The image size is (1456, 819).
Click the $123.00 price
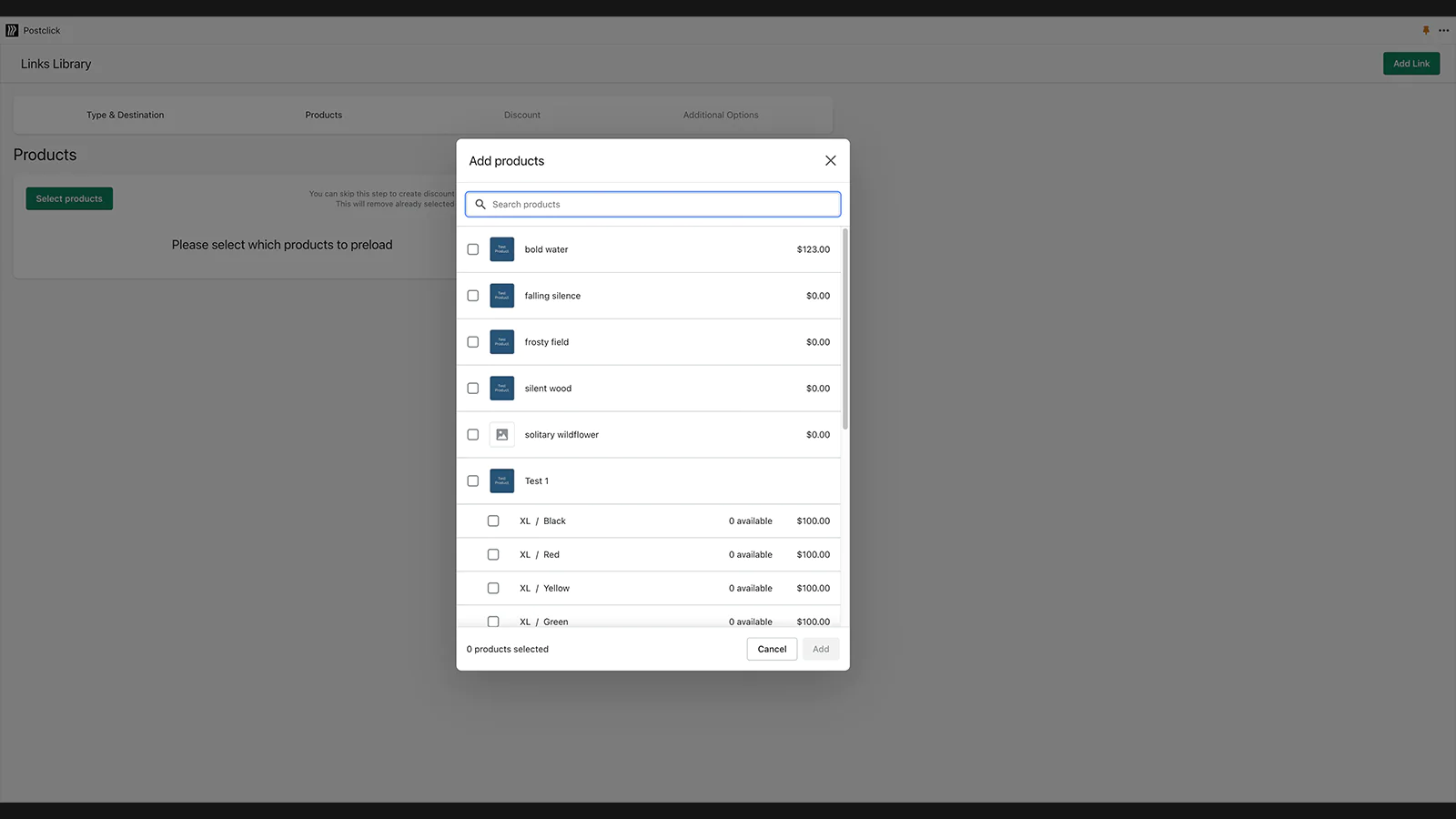pyautogui.click(x=814, y=249)
